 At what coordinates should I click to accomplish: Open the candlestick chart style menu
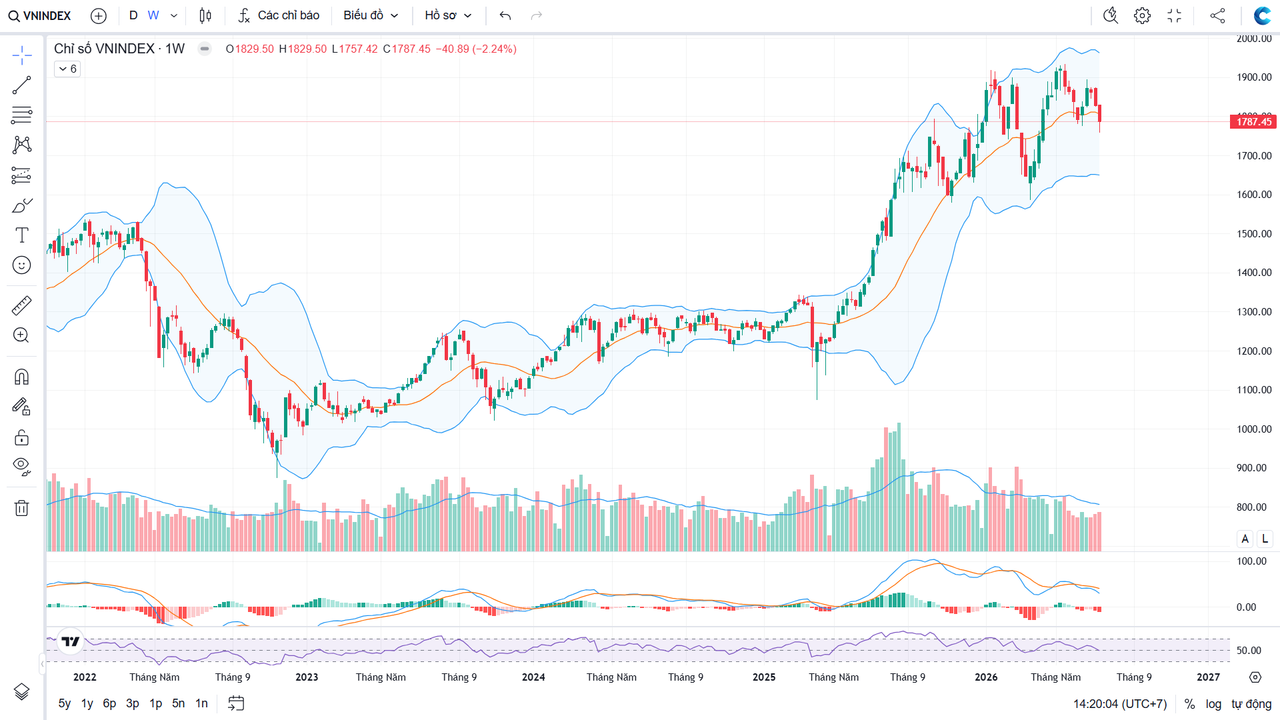pyautogui.click(x=205, y=16)
